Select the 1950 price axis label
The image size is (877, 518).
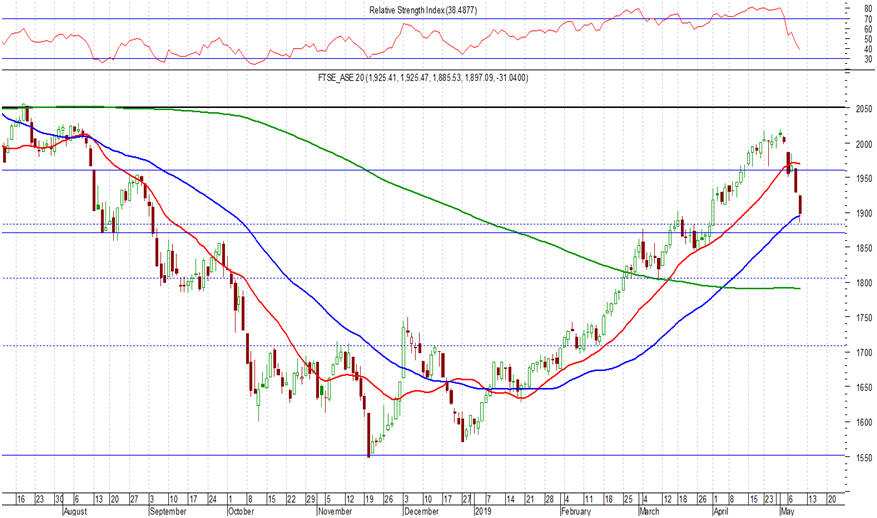(x=864, y=178)
